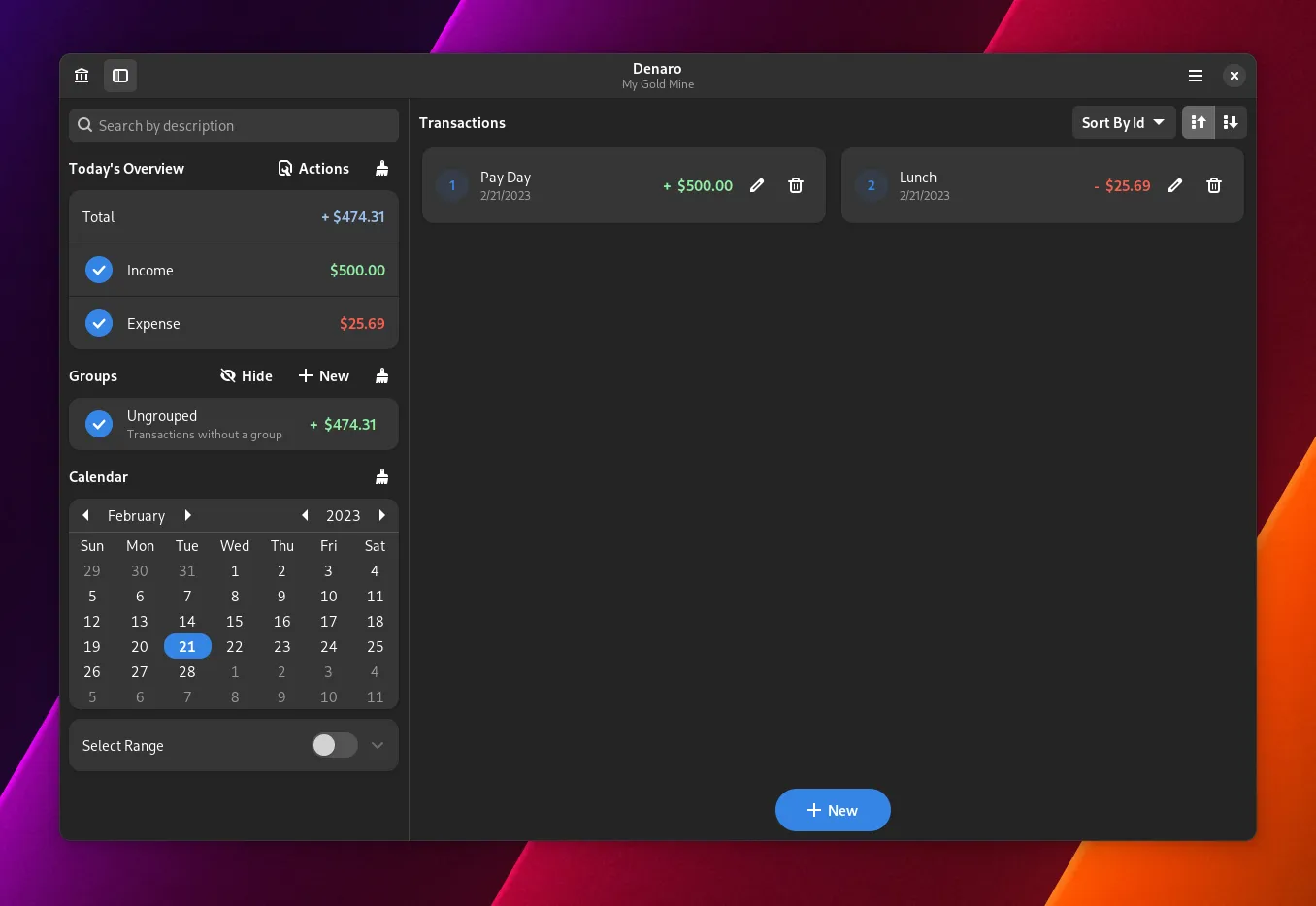
Task: Open the hamburger main menu
Action: (x=1196, y=76)
